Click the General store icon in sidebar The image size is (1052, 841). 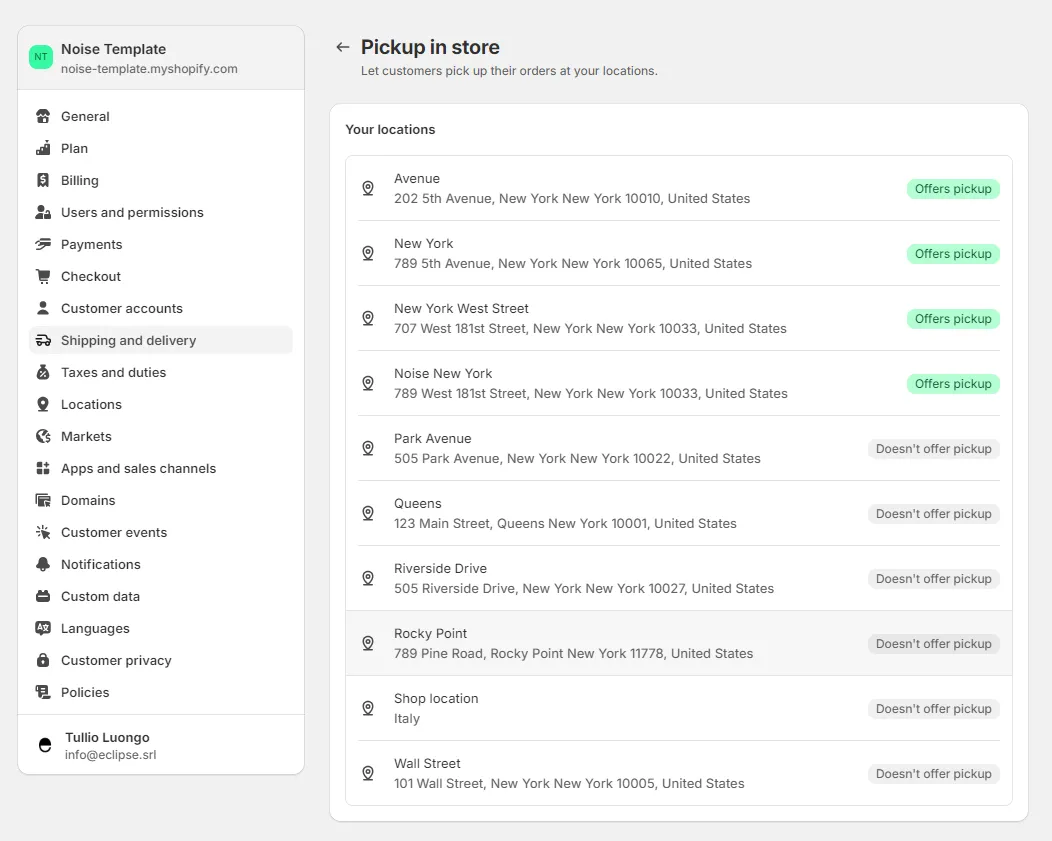(43, 117)
